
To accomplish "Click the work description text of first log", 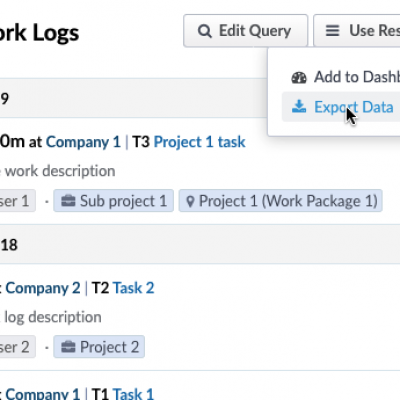I will 58,171.
